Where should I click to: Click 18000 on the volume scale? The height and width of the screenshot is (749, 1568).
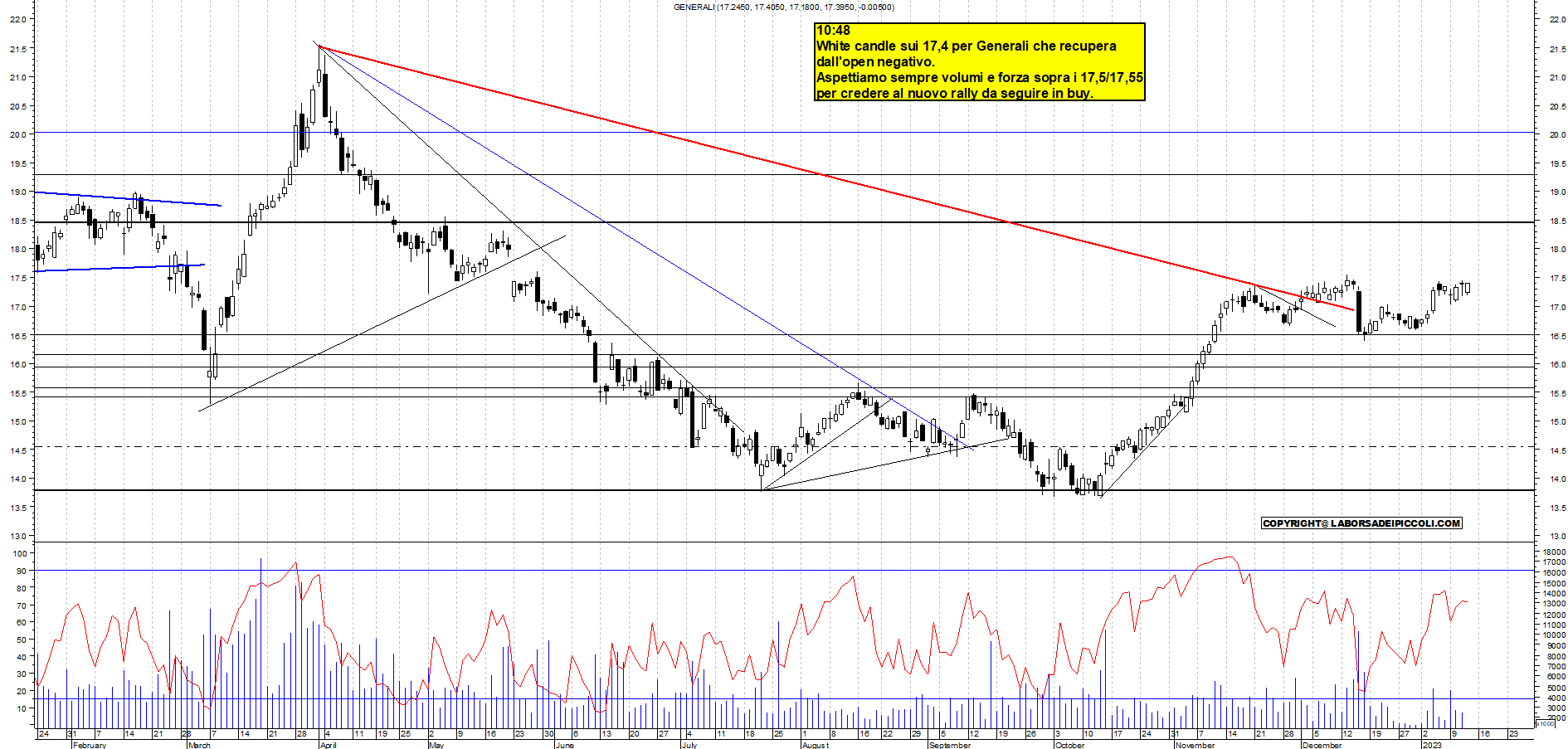click(1554, 552)
